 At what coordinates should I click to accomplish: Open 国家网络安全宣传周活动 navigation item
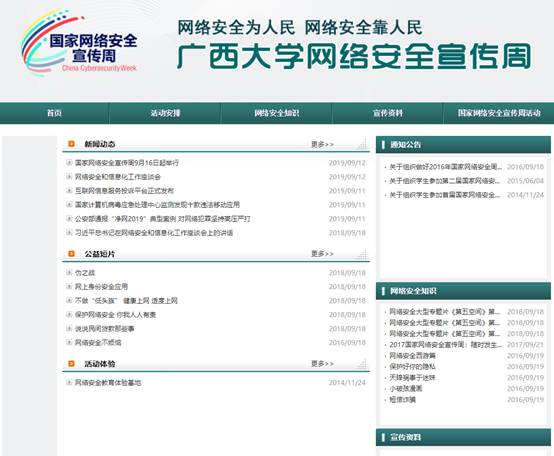pyautogui.click(x=499, y=113)
